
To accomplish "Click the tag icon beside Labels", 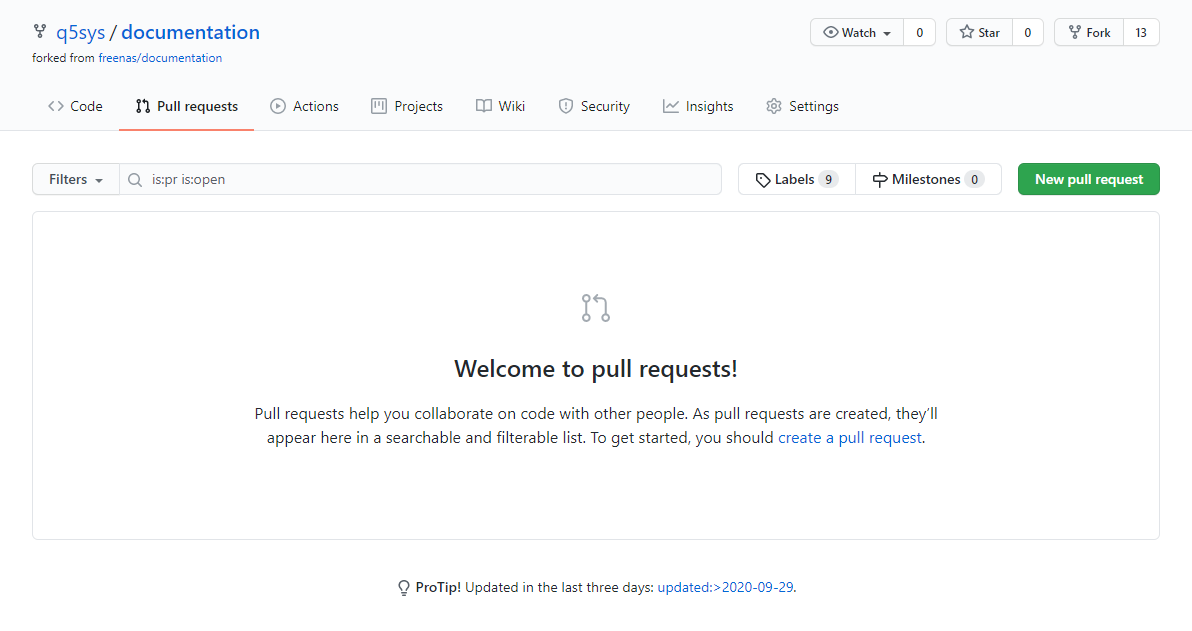I will pyautogui.click(x=763, y=180).
